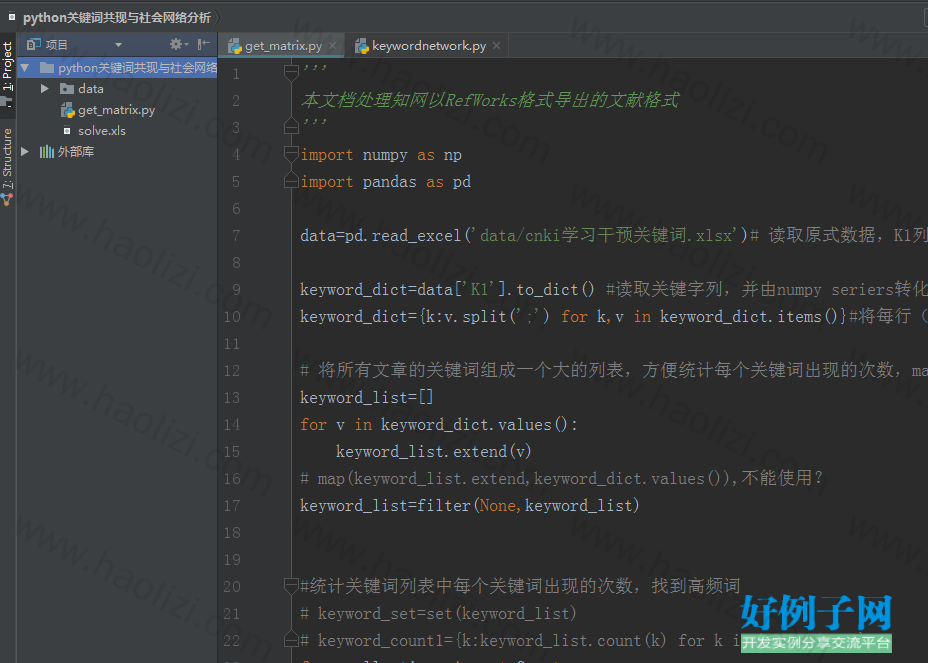Hide the project tool window
Image resolution: width=928 pixels, height=663 pixels.
204,44
